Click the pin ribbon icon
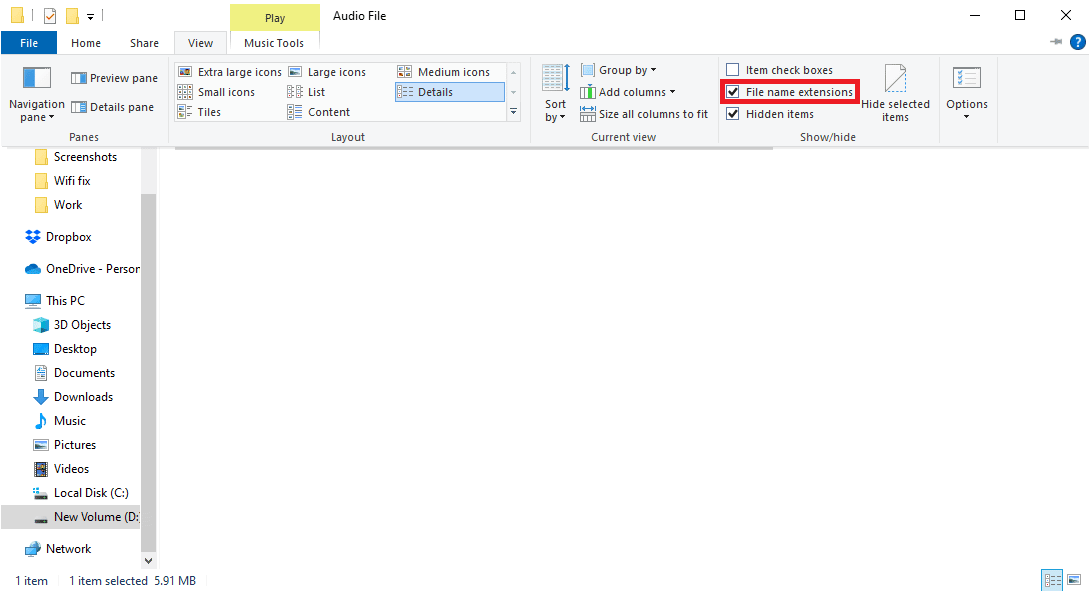1089x591 pixels. (1056, 42)
